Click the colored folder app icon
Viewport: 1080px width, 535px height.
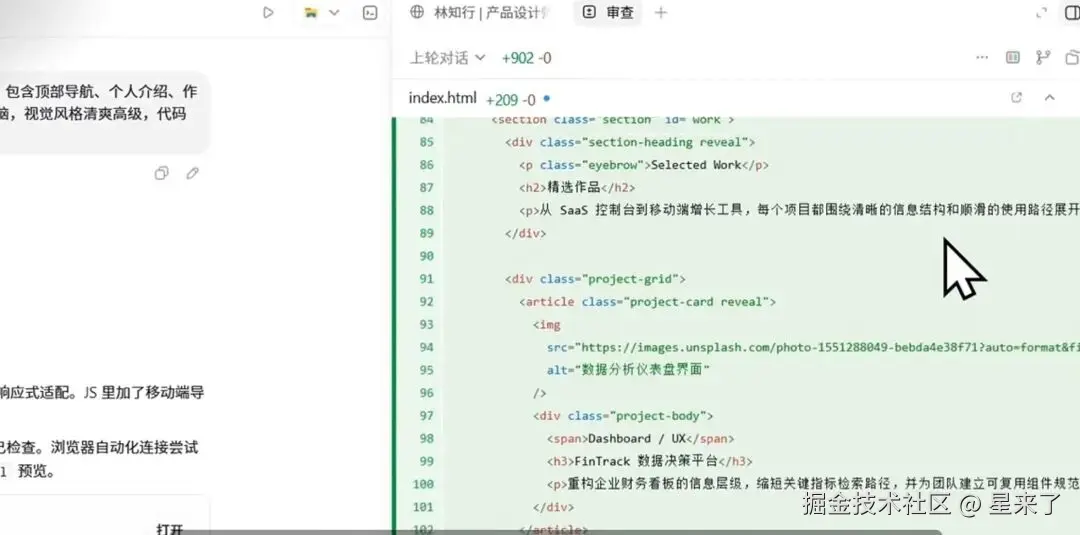click(311, 12)
